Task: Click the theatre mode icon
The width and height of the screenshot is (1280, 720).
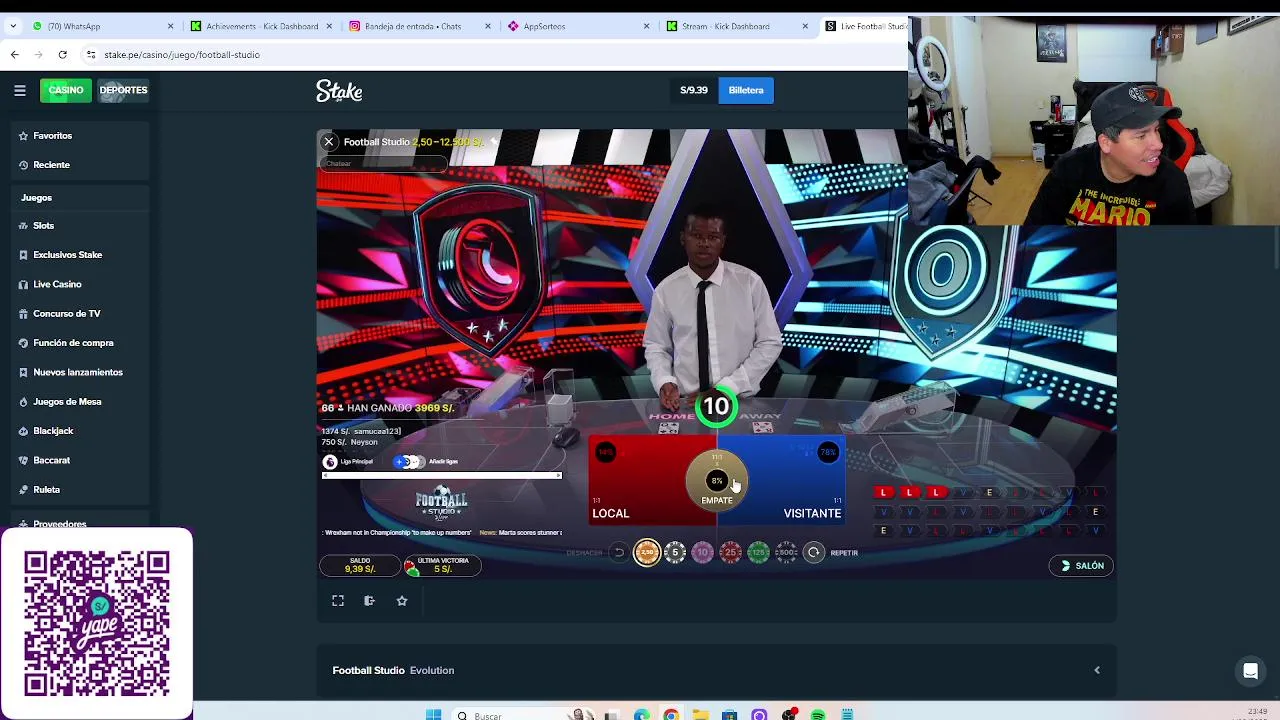Action: (x=370, y=601)
